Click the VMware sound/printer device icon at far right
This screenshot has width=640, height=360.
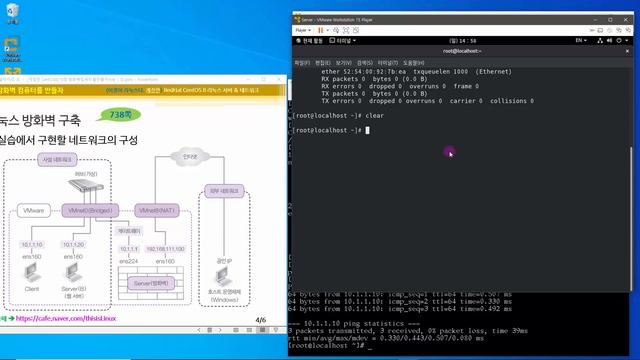[628, 30]
